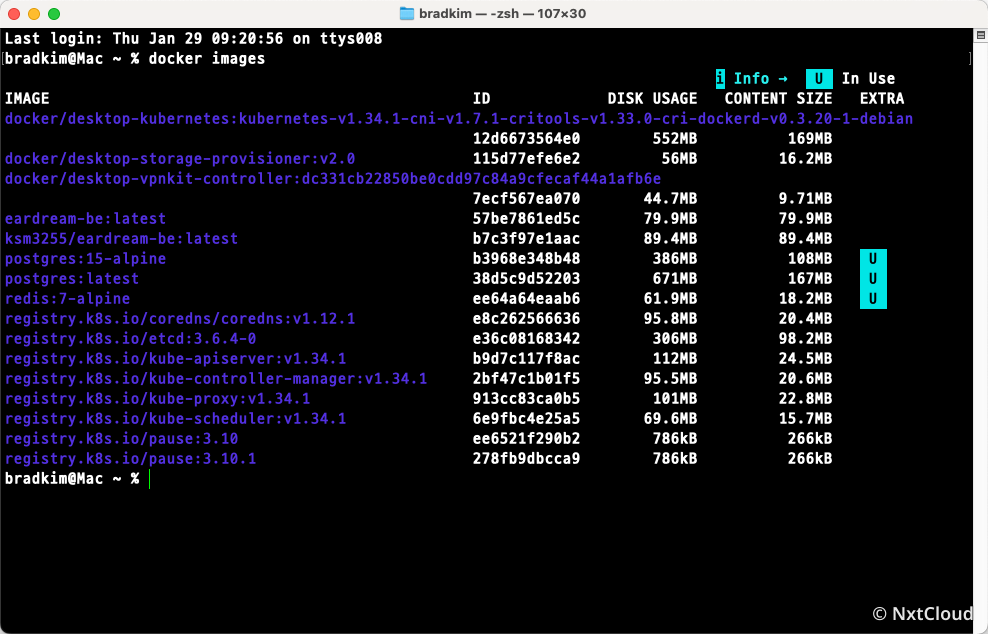Click the 552MB disk usage value

click(675, 139)
